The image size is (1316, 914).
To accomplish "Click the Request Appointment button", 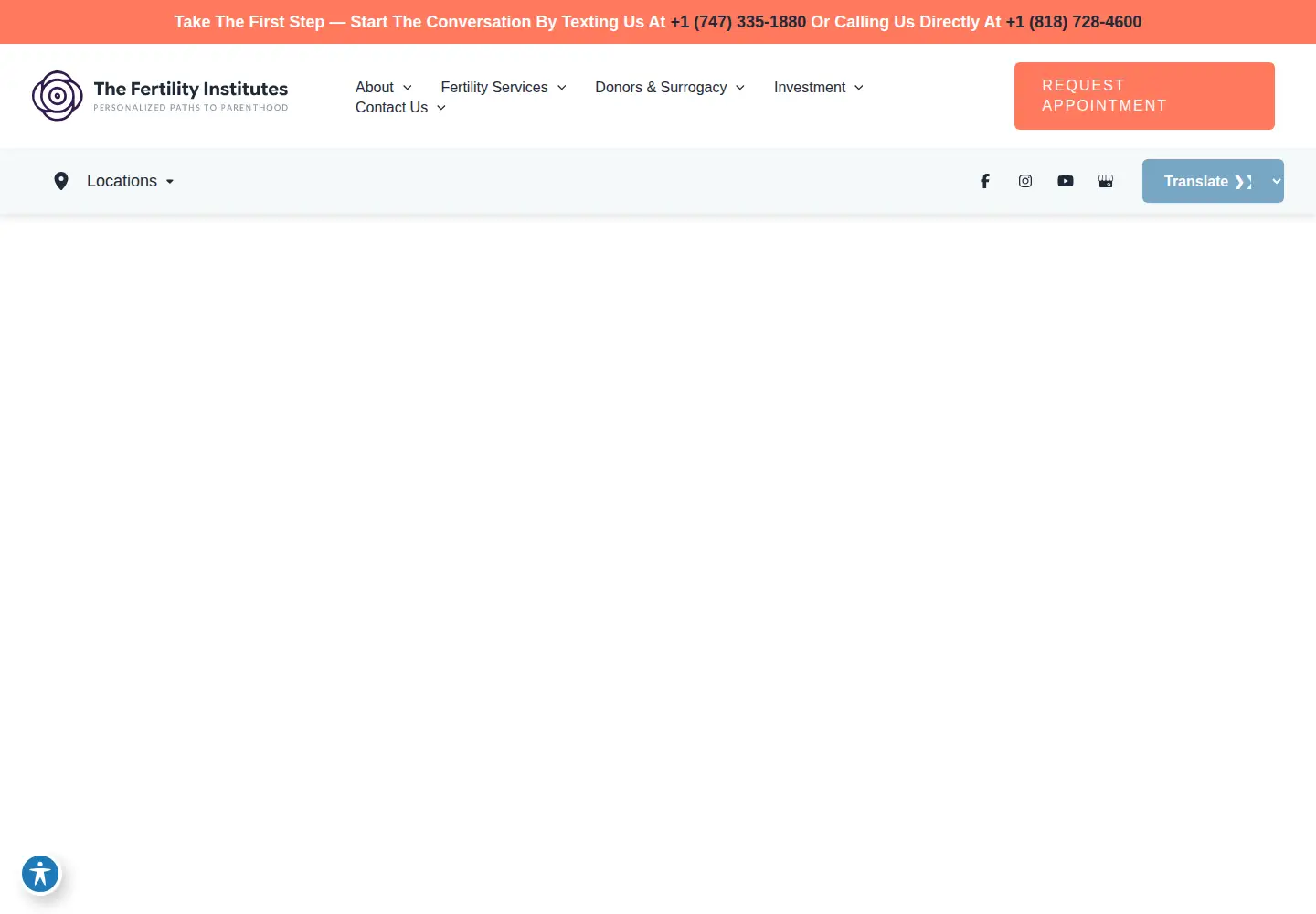I will point(1144,96).
